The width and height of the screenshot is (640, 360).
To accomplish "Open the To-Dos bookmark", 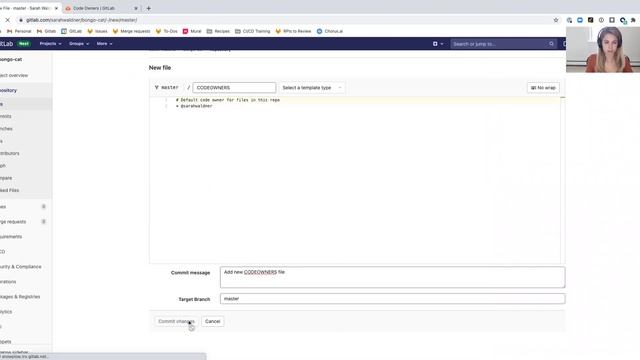I will pos(167,31).
